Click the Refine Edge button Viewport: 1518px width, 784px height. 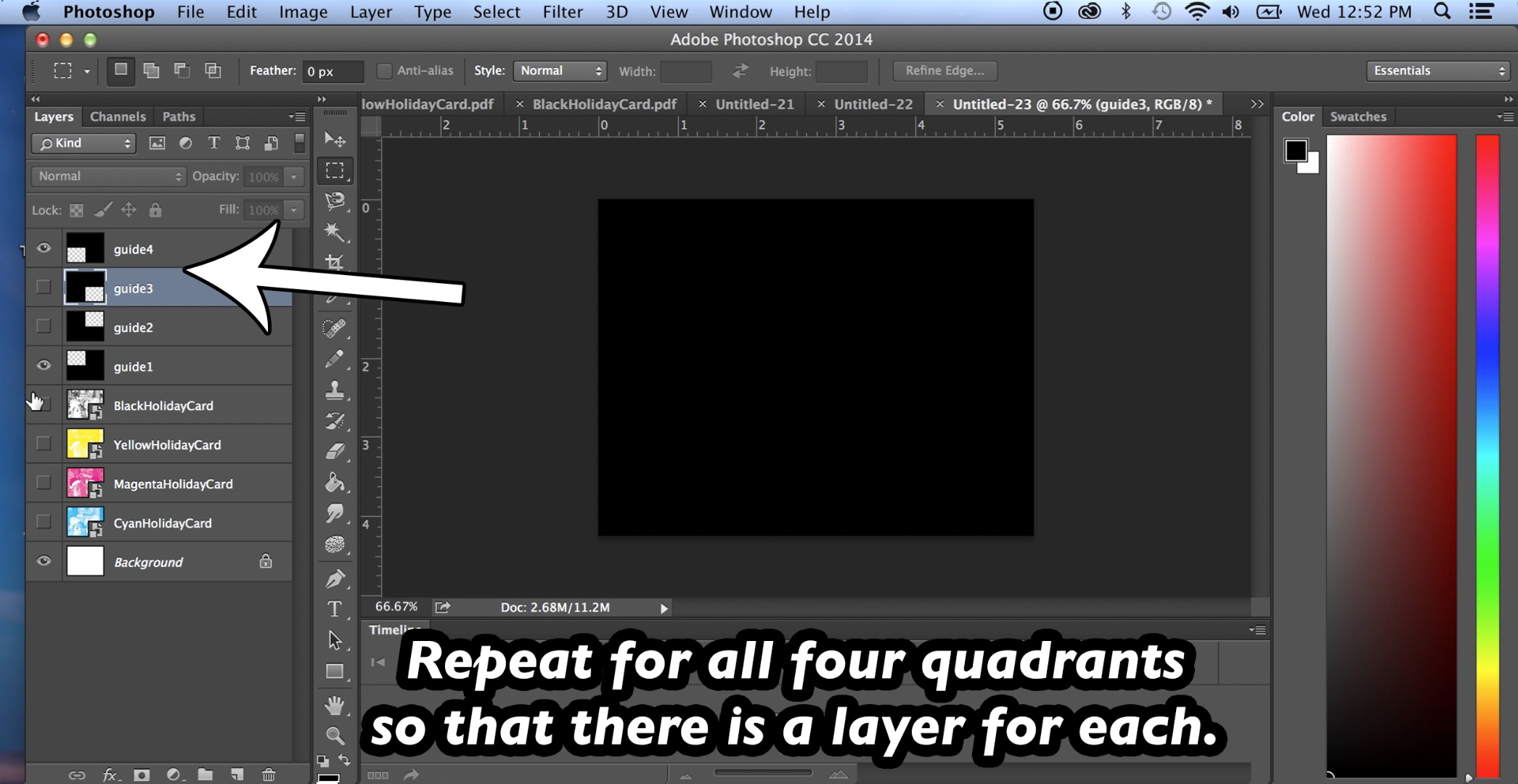(x=945, y=70)
